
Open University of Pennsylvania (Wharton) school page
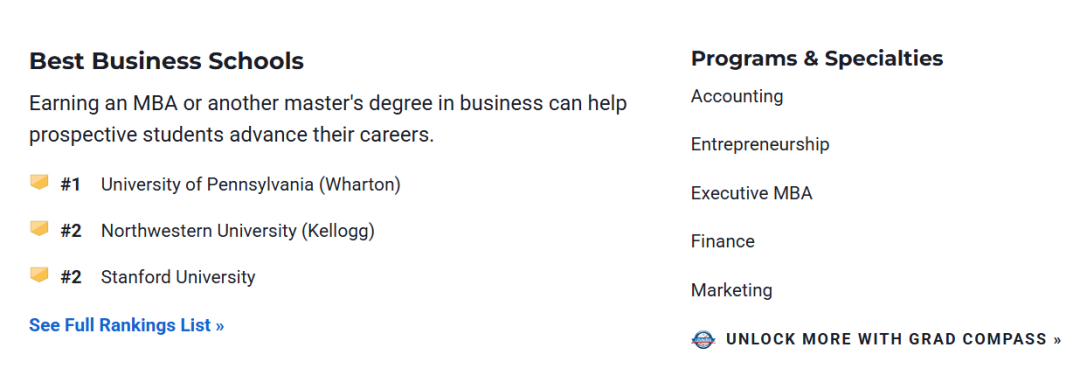(251, 185)
